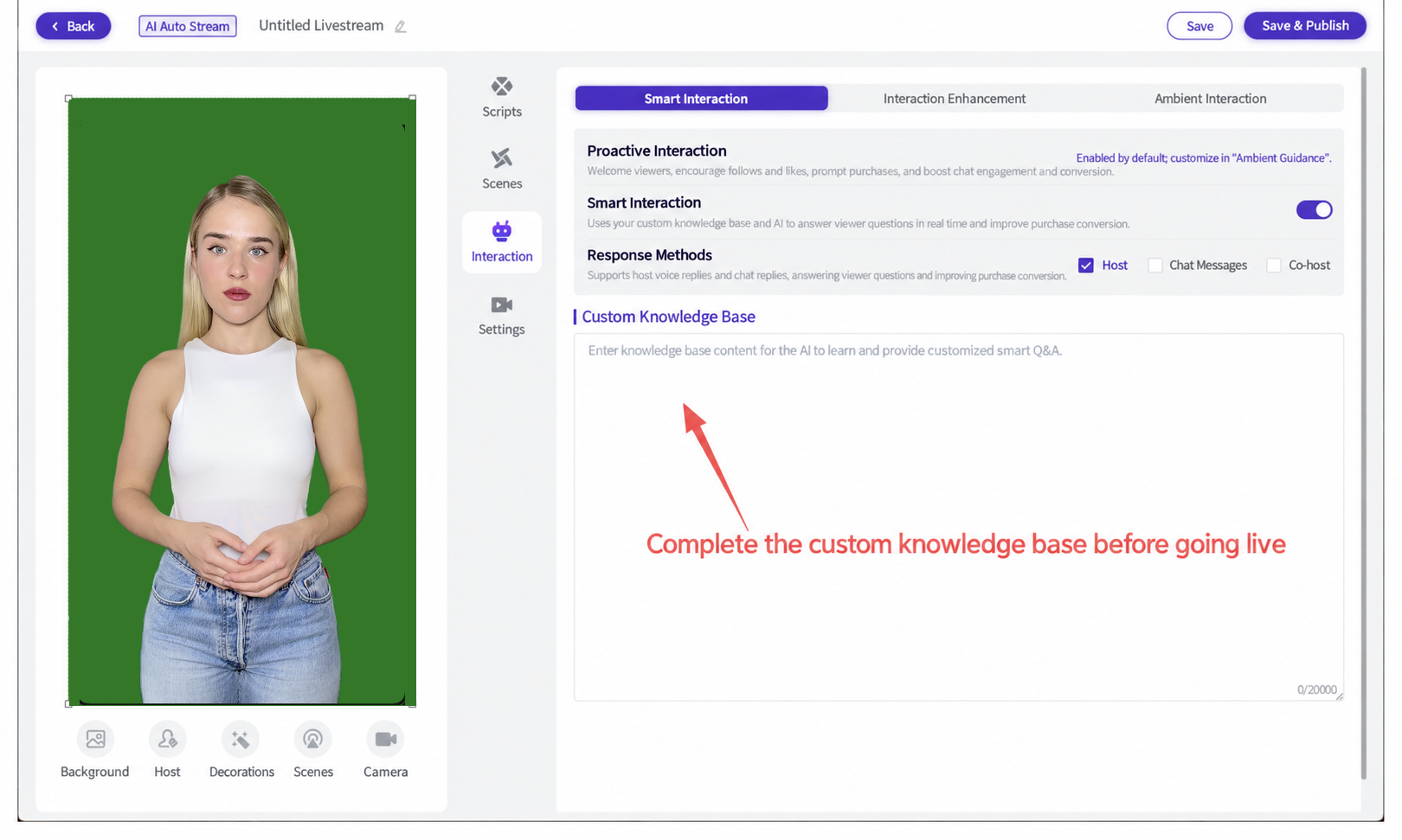Switch to the Ambient Interaction tab

(1211, 99)
